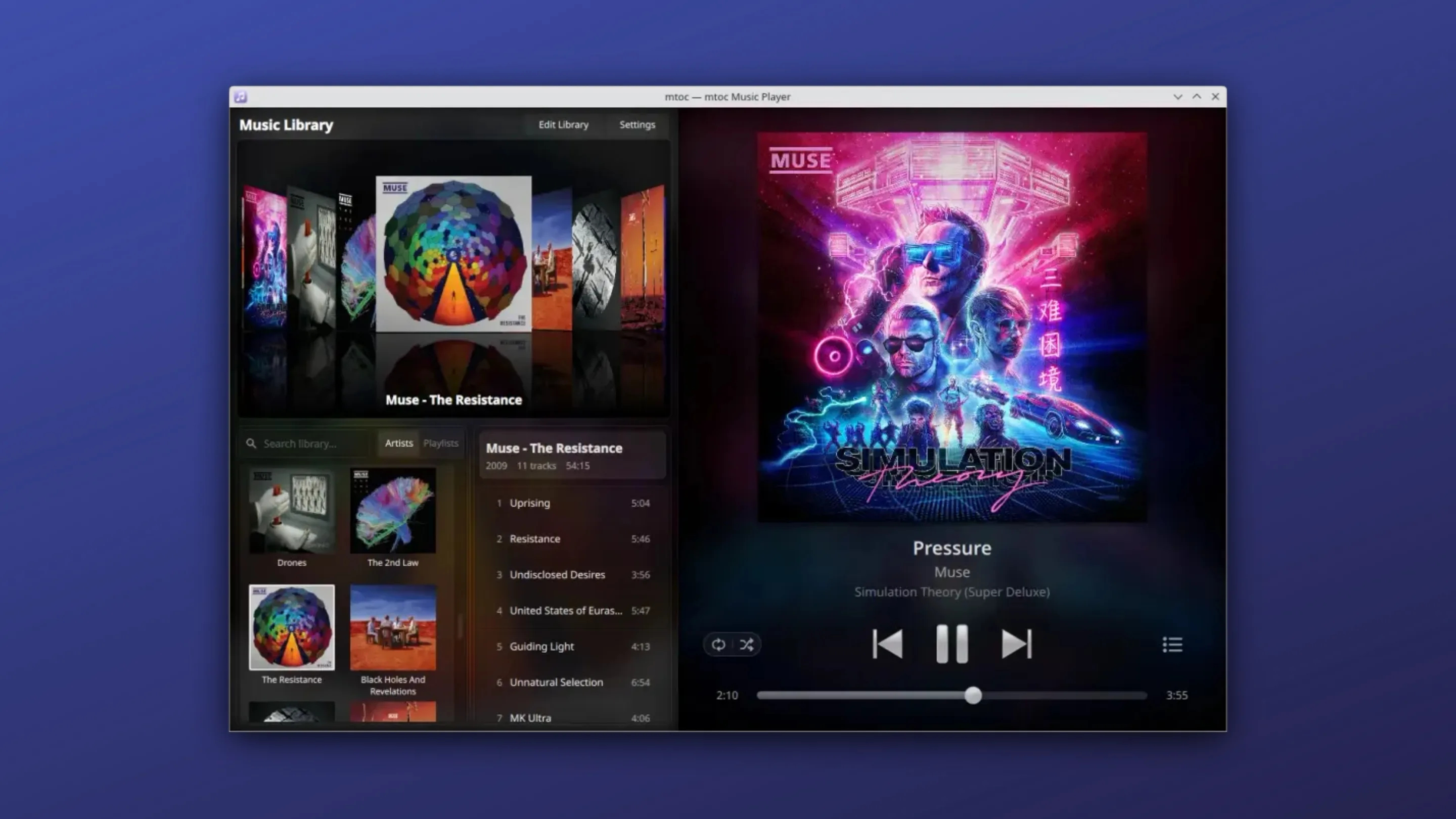Screen dimensions: 1456x819
Task: Minimize the mtoc window
Action: click(x=1178, y=97)
